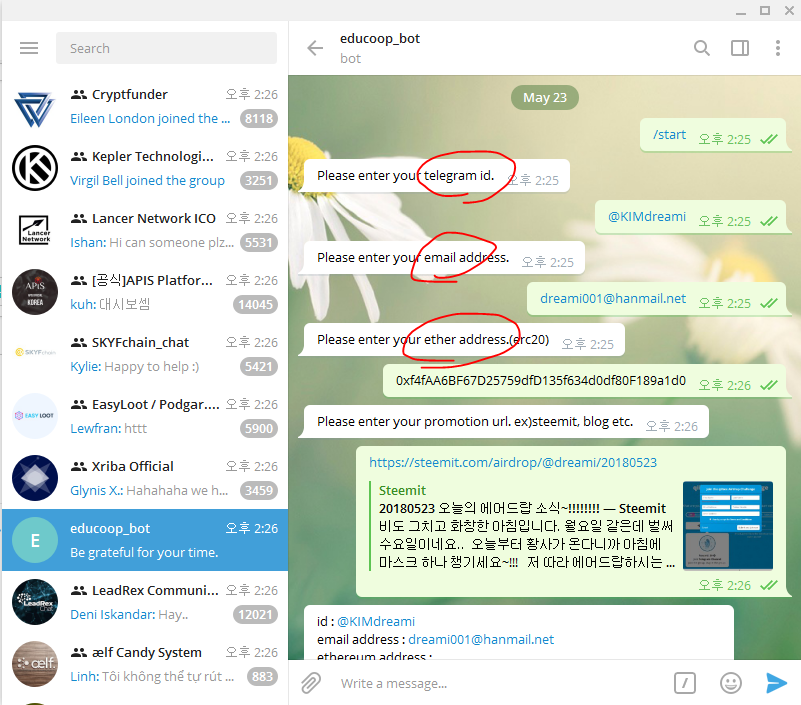Open the Lancer Network ICO chat name
The image size is (801, 705).
click(154, 218)
